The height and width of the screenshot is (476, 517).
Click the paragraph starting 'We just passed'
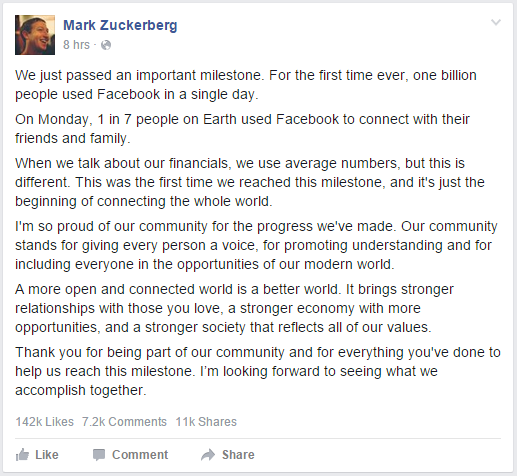click(246, 85)
